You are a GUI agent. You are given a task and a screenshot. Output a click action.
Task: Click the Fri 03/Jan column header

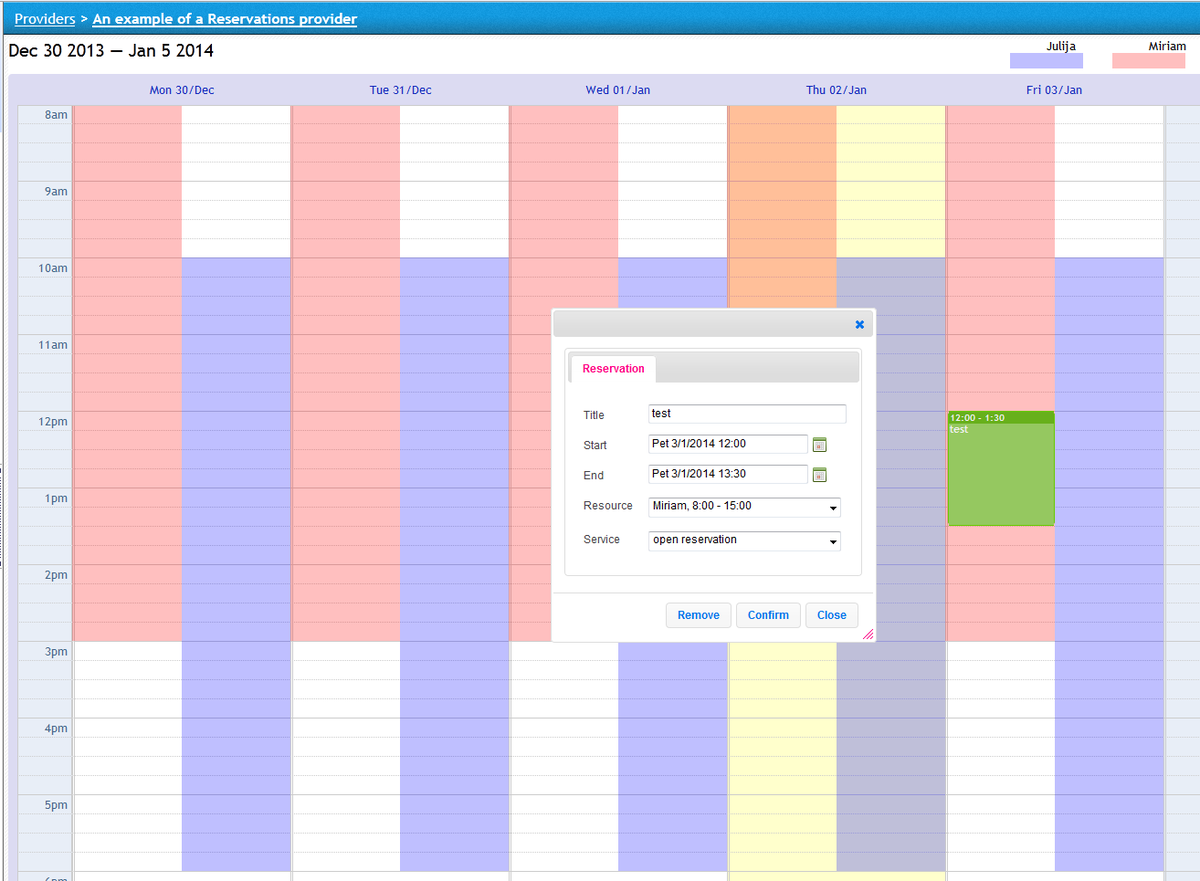coord(1054,90)
